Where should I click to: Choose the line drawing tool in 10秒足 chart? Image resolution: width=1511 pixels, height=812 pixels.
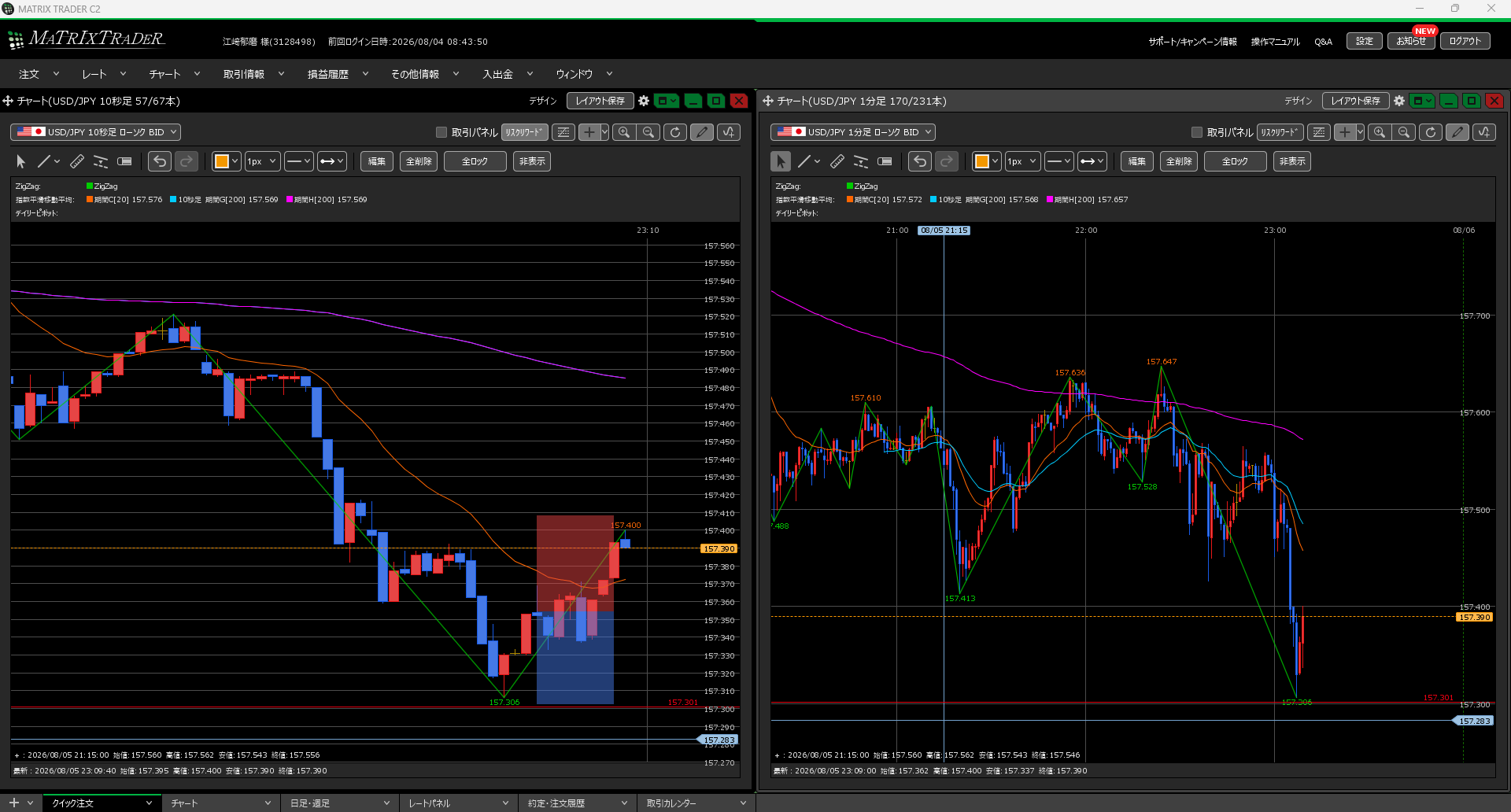[x=44, y=161]
